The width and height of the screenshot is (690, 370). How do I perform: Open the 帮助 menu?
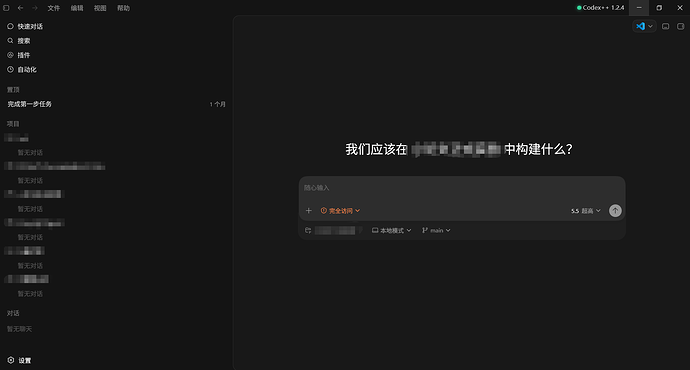[124, 8]
